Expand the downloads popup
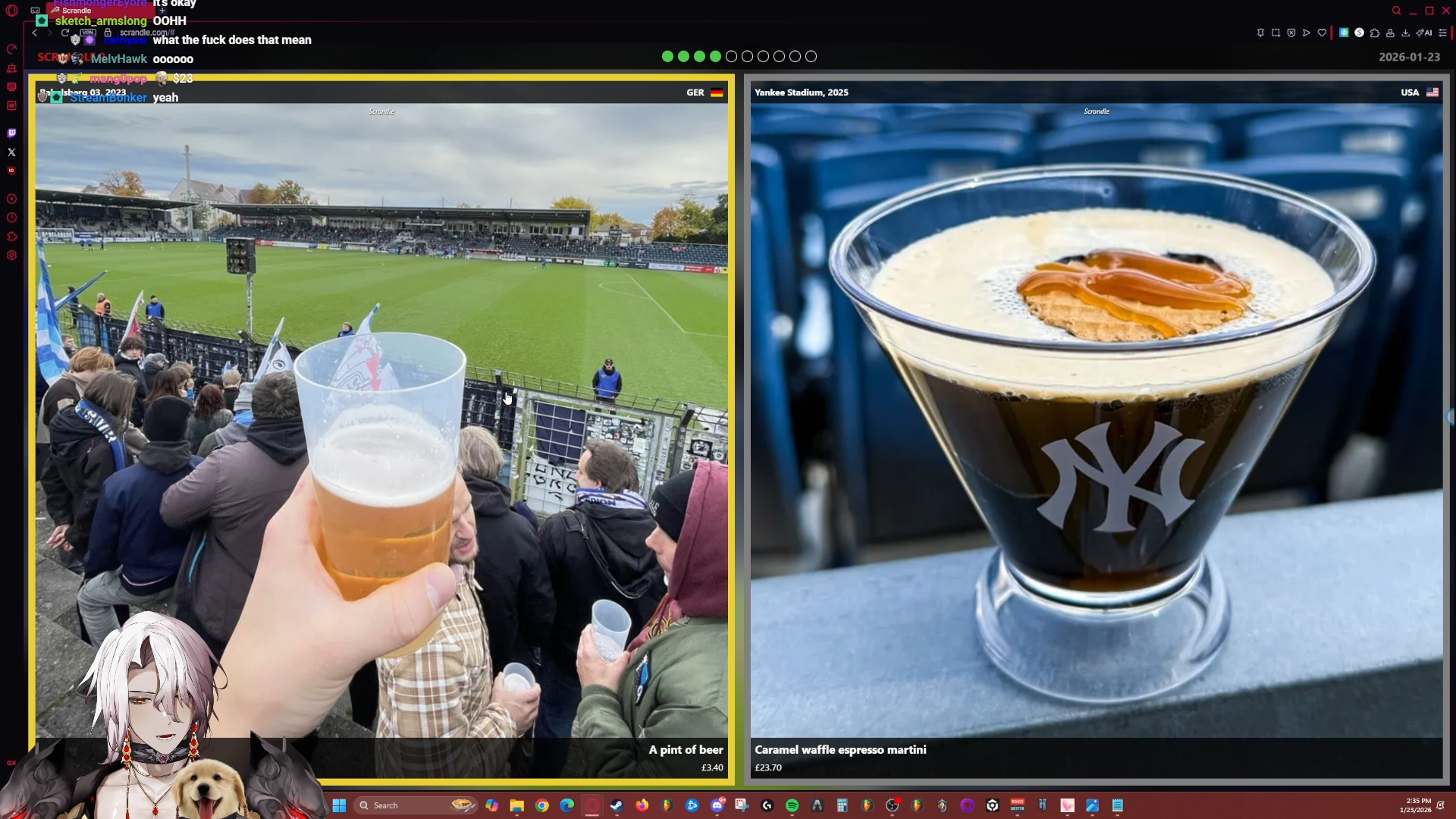Screen dimensions: 1456x819 point(1405,33)
